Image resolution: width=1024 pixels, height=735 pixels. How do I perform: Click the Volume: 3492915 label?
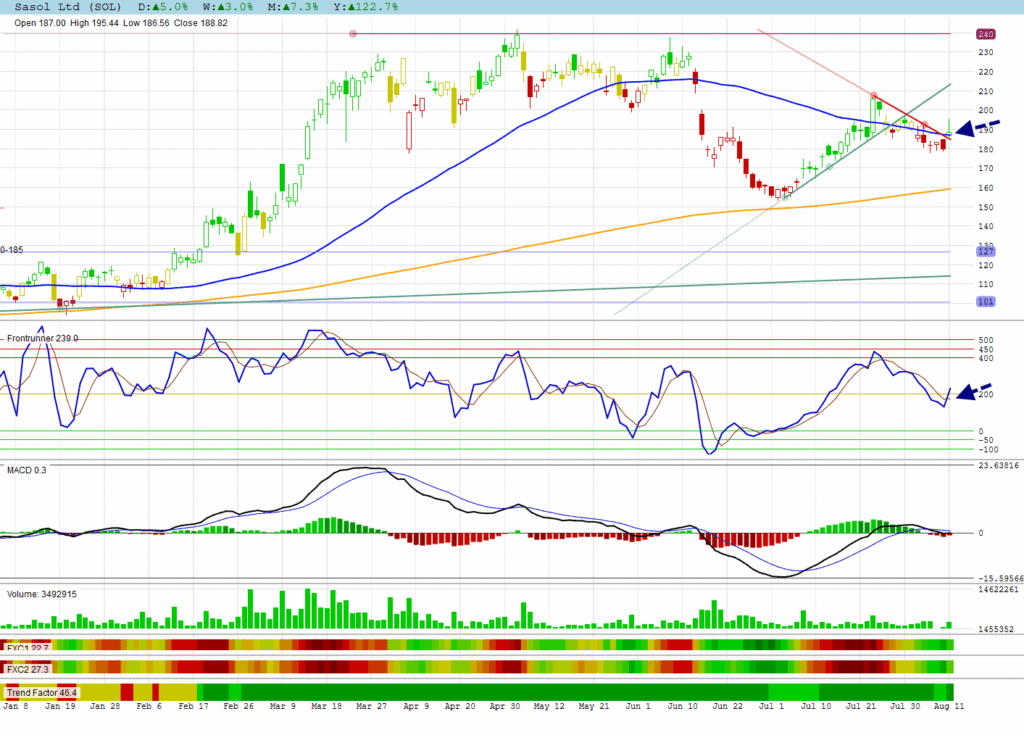(x=42, y=594)
